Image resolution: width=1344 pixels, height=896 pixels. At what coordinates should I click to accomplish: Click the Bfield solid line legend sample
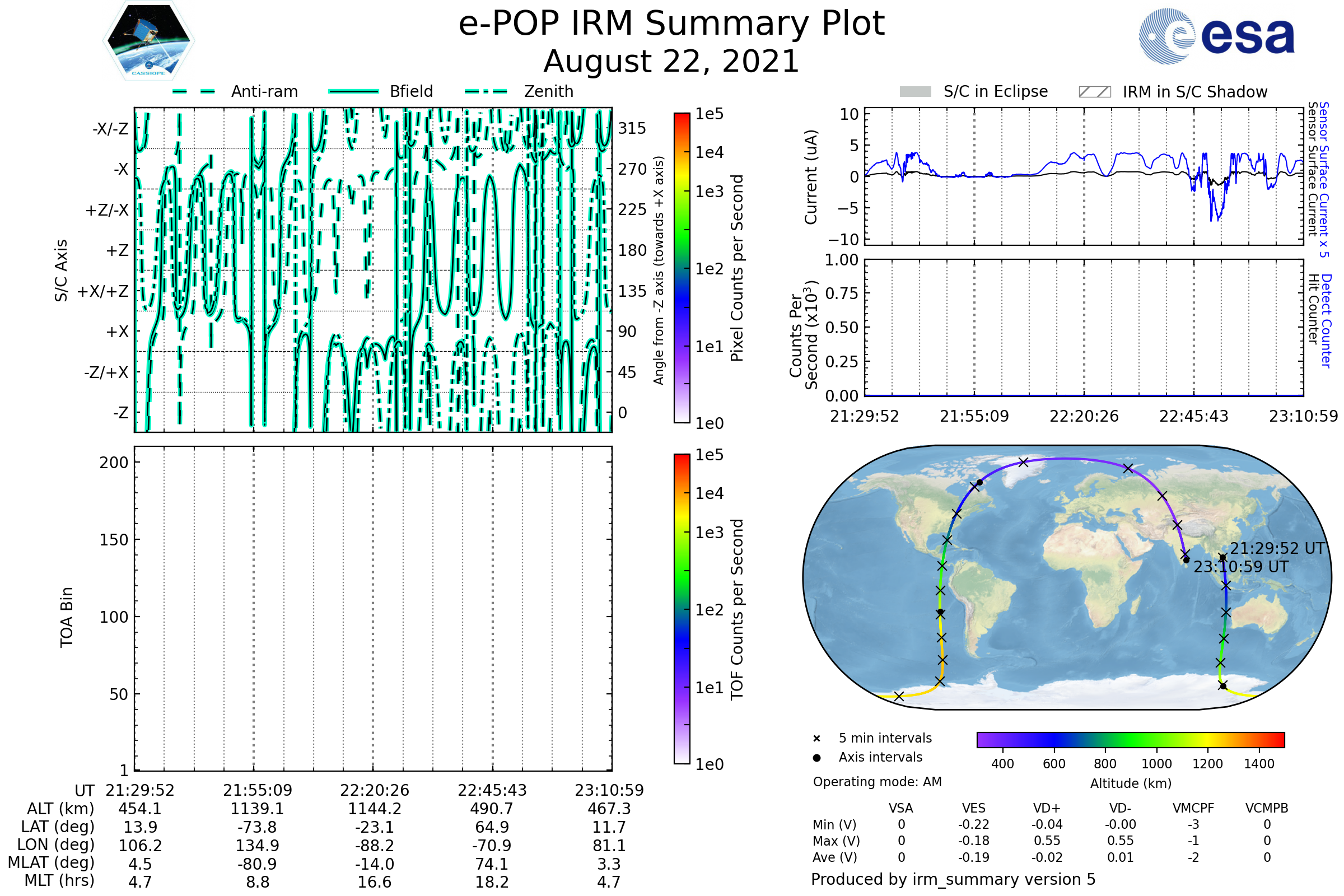tap(353, 91)
